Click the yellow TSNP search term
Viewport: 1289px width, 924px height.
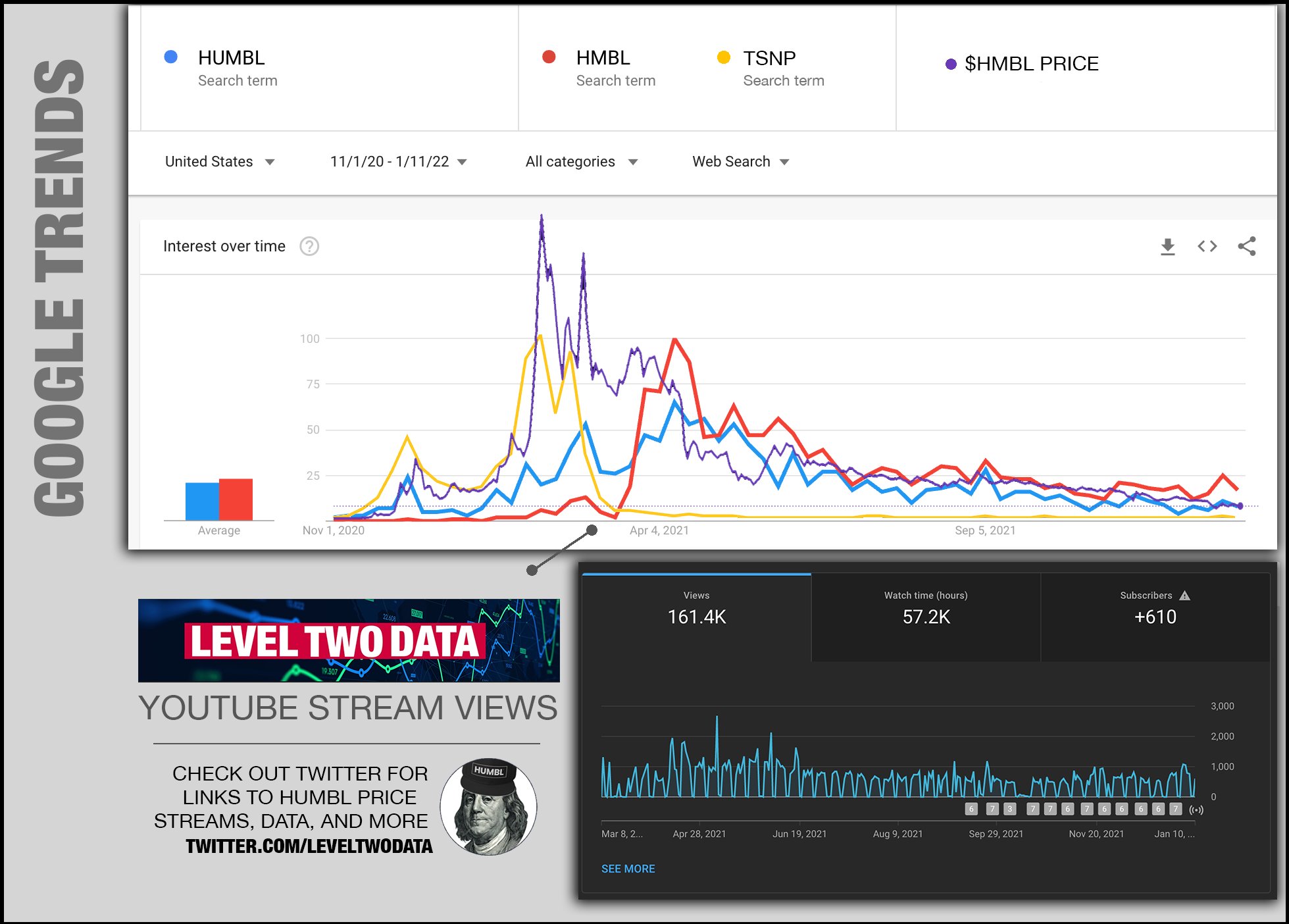click(x=769, y=59)
